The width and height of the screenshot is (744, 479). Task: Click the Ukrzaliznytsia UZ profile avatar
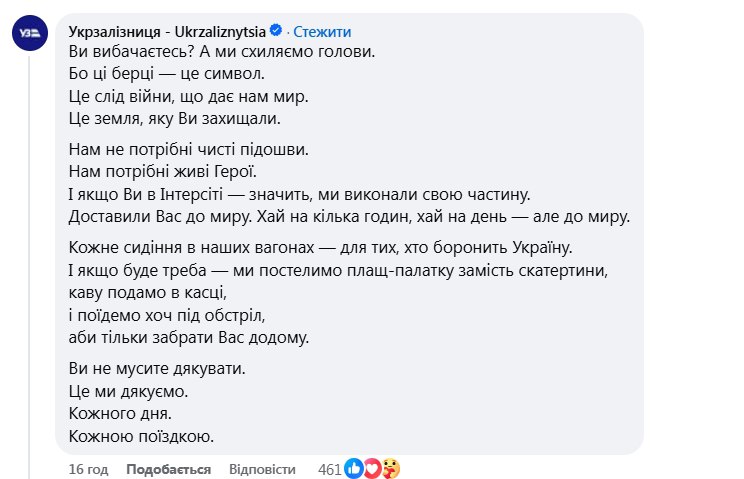coord(28,34)
